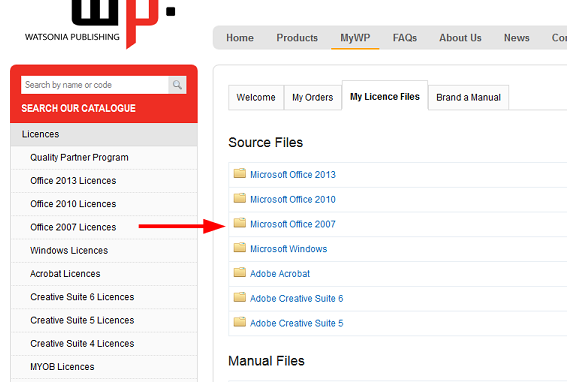Click the search by name or code field
The width and height of the screenshot is (567, 382).
[95, 85]
